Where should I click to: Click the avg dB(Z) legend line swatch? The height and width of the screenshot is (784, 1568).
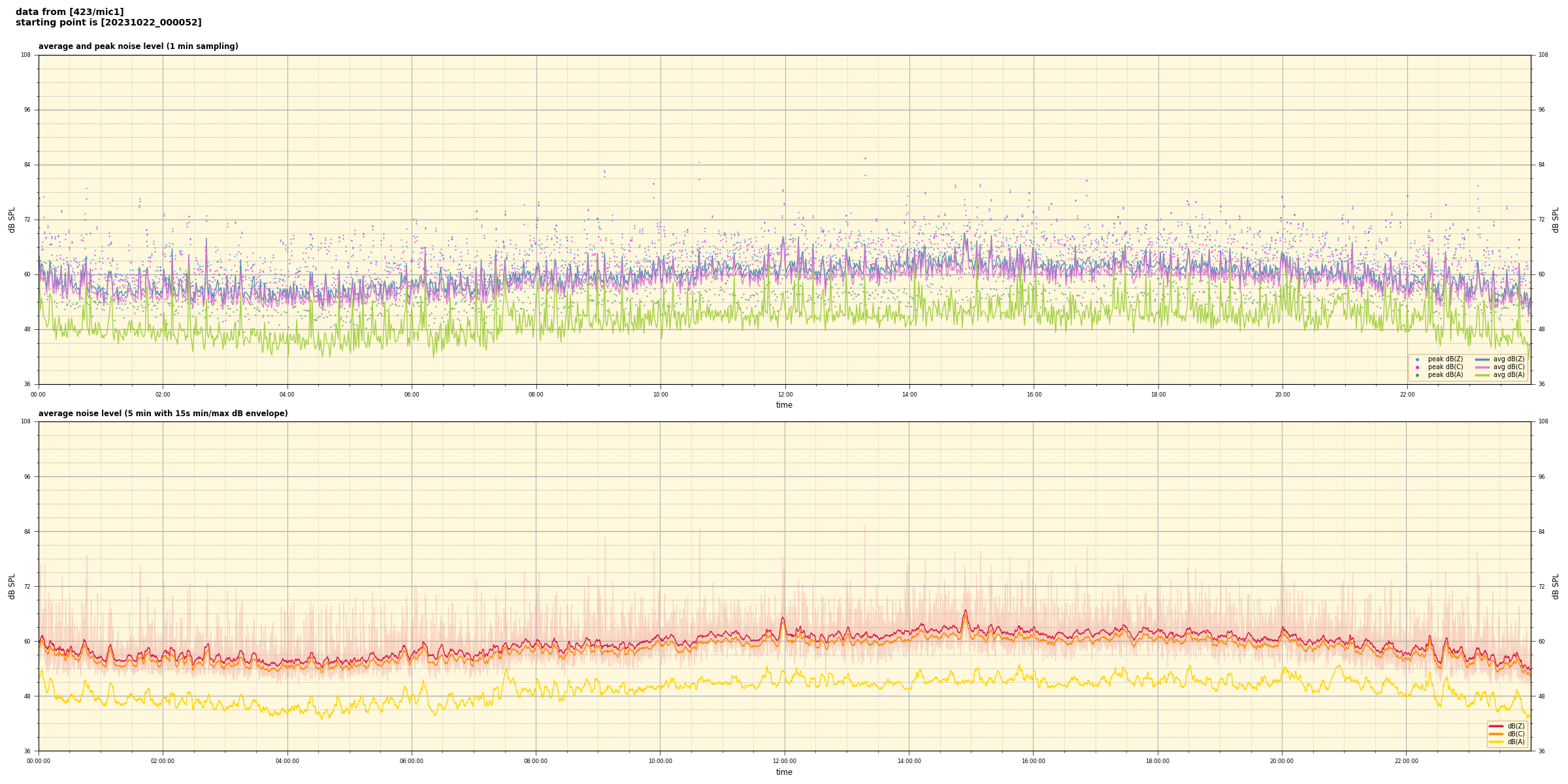pyautogui.click(x=1482, y=359)
